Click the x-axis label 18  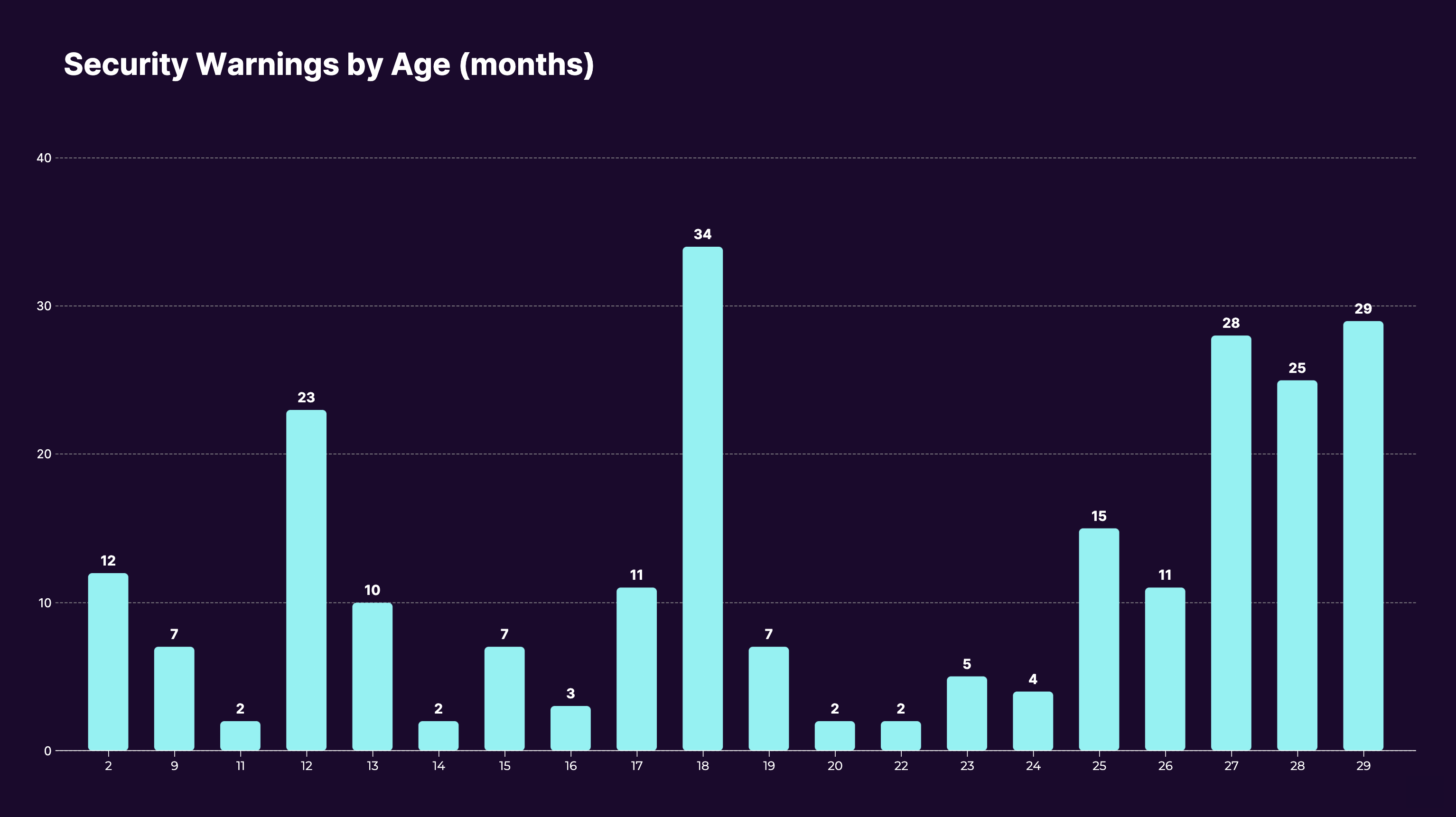(702, 766)
